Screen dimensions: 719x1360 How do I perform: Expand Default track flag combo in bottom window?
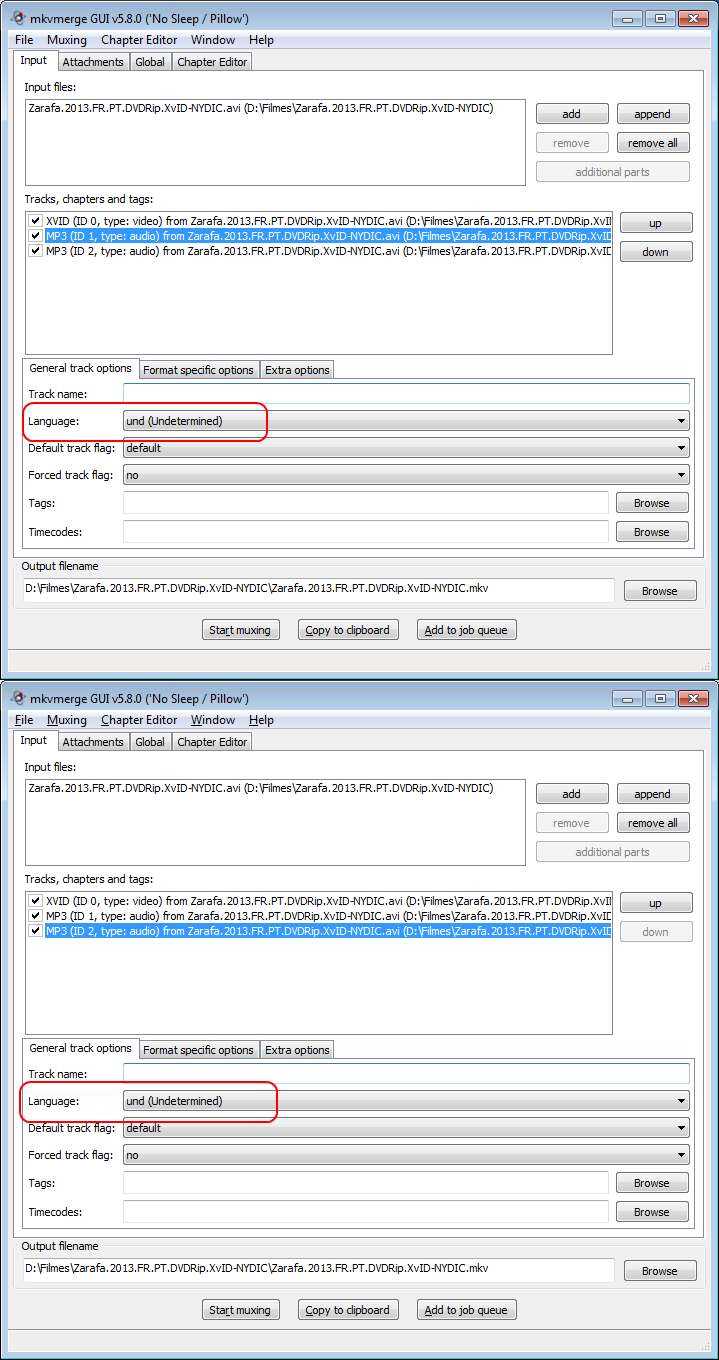click(x=406, y=1128)
